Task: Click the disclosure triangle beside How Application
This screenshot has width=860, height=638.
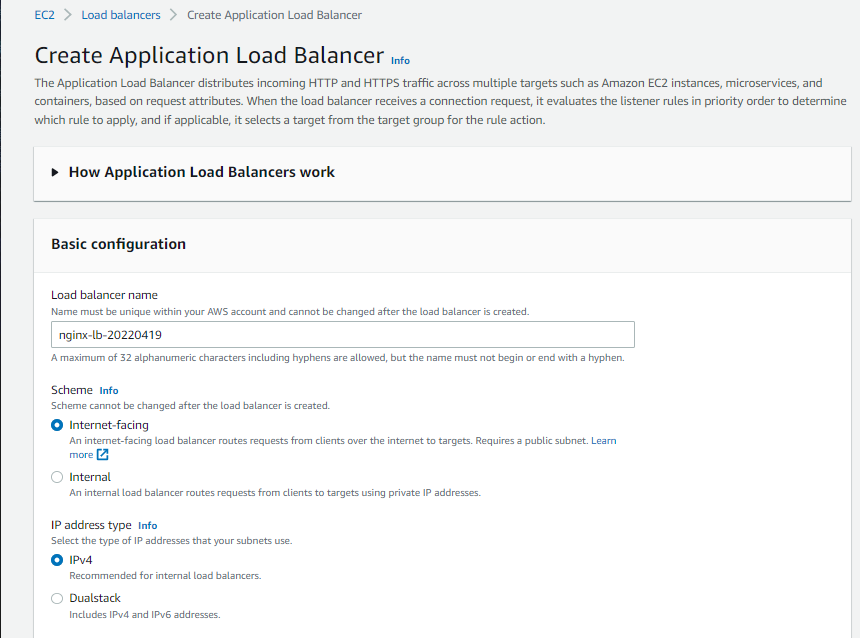Action: tap(55, 172)
